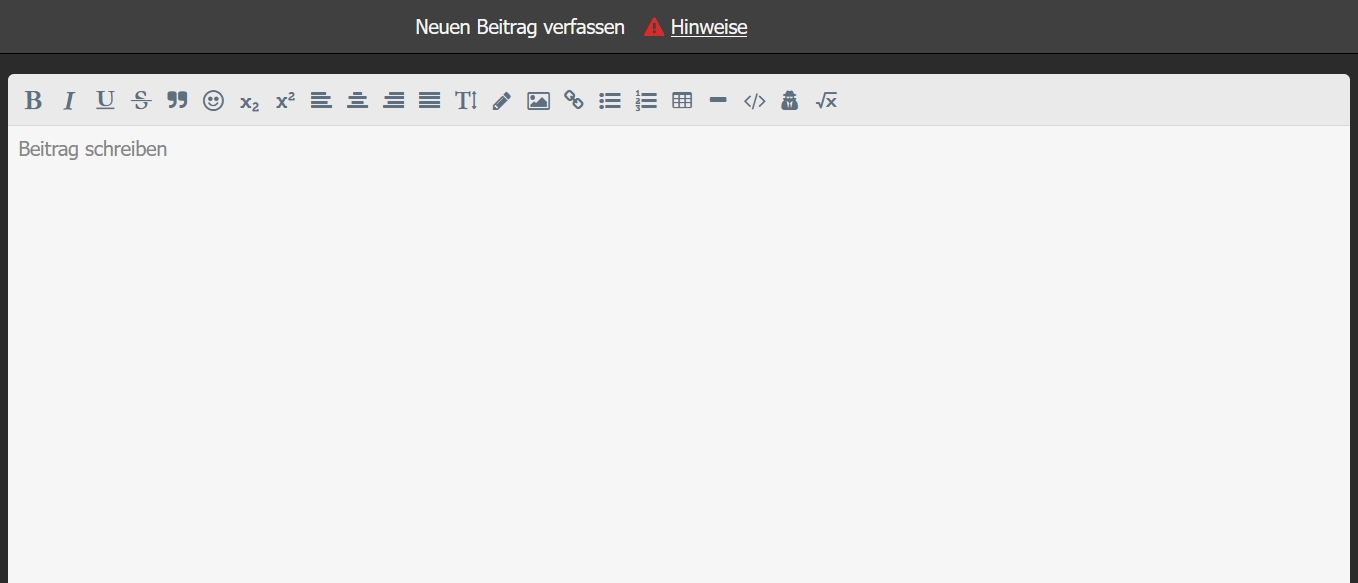
Task: Open the emoji smiley picker
Action: point(213,100)
